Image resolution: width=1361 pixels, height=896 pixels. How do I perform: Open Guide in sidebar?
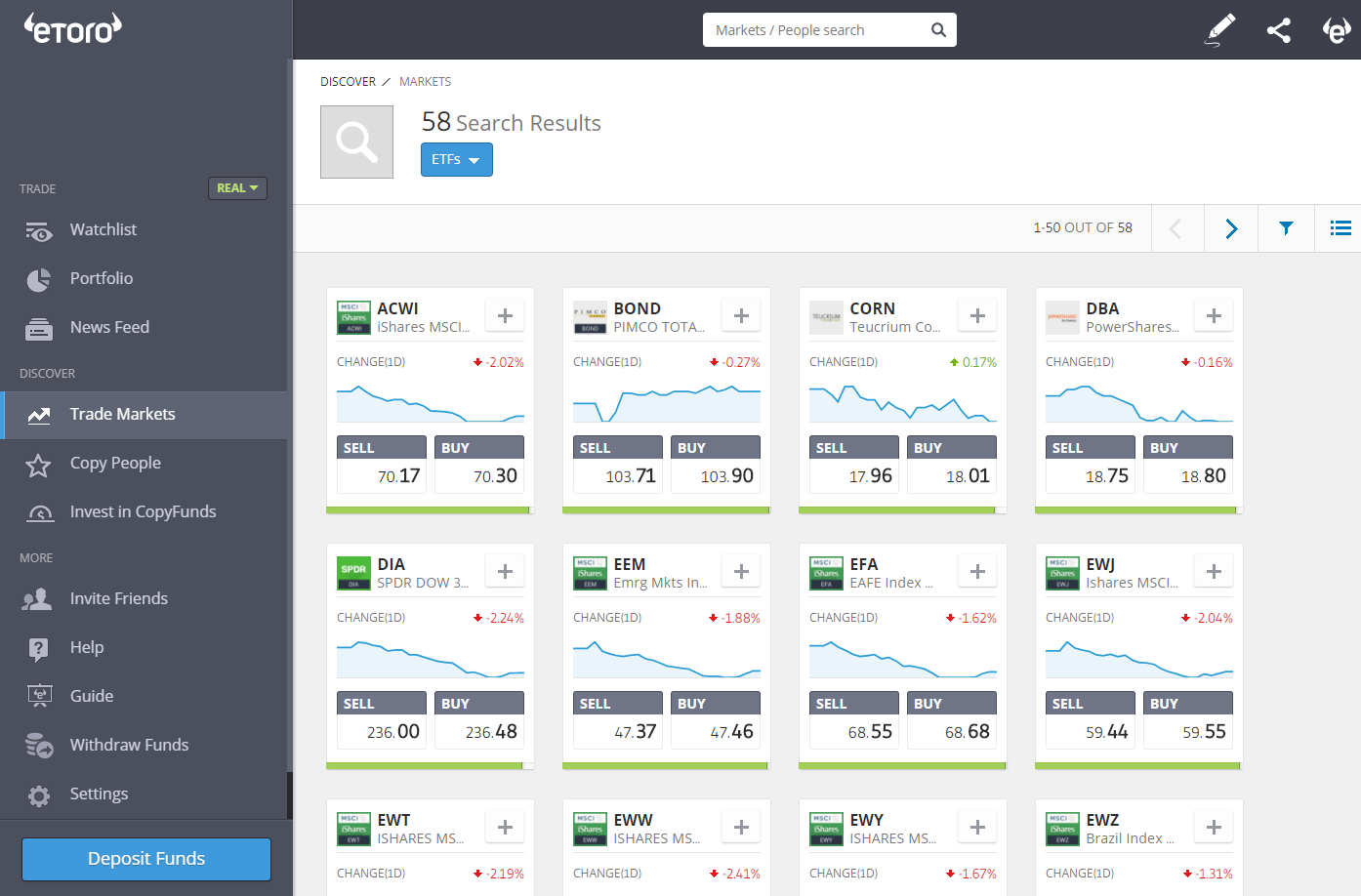[144, 696]
